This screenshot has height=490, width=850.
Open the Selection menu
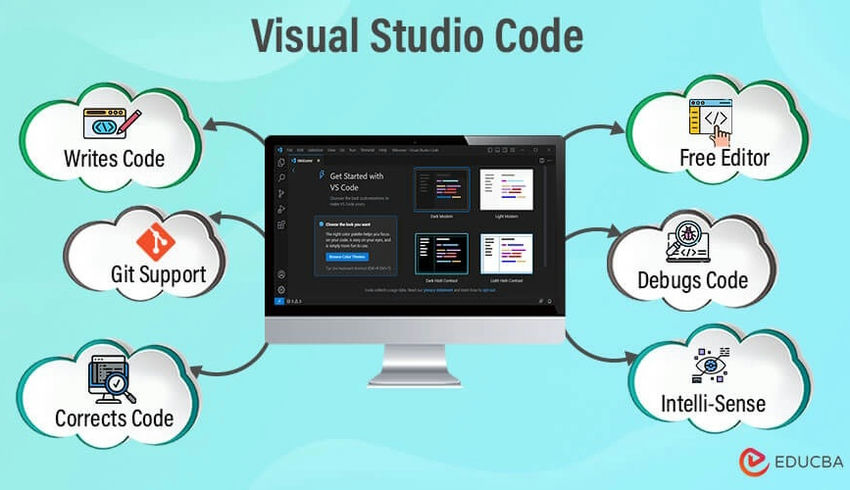click(x=315, y=150)
